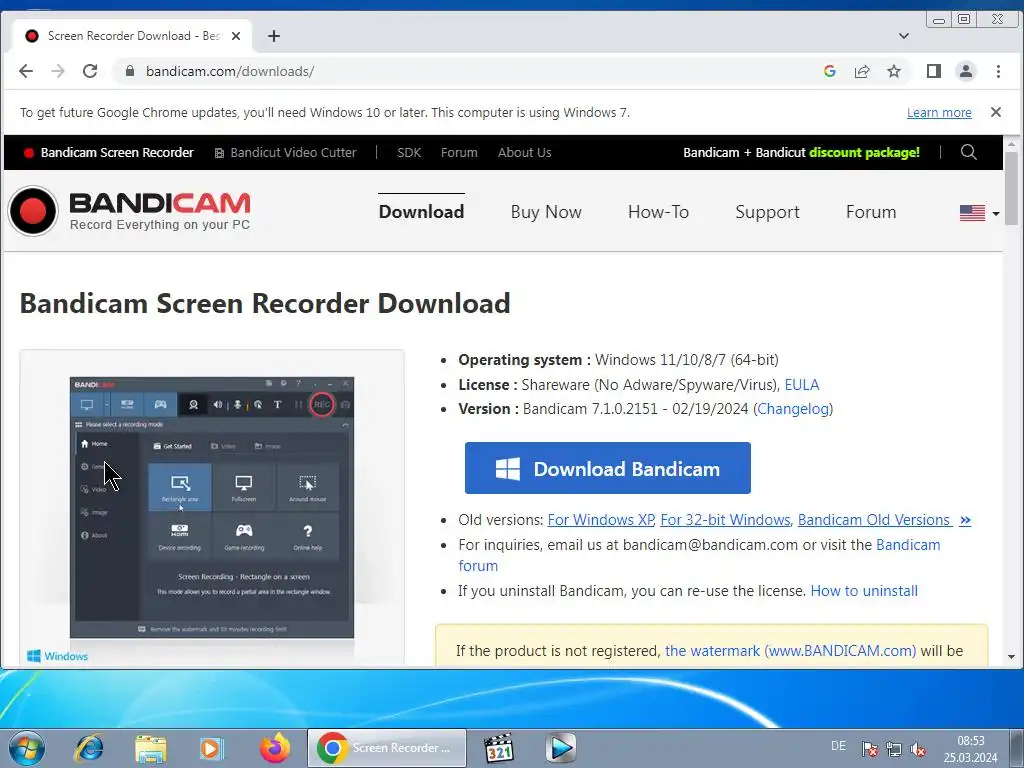Click the Chrome Screen Recorder taskbar button
Viewport: 1024px width, 768px height.
[387, 748]
